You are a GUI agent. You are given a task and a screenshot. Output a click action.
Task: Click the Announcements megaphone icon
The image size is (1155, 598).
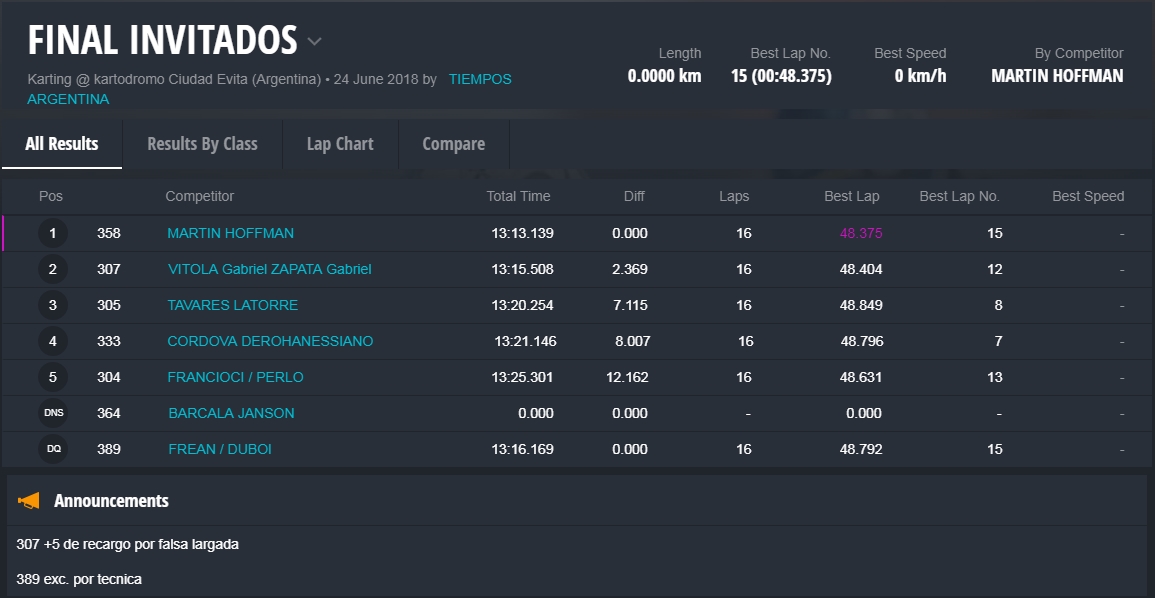coord(29,501)
